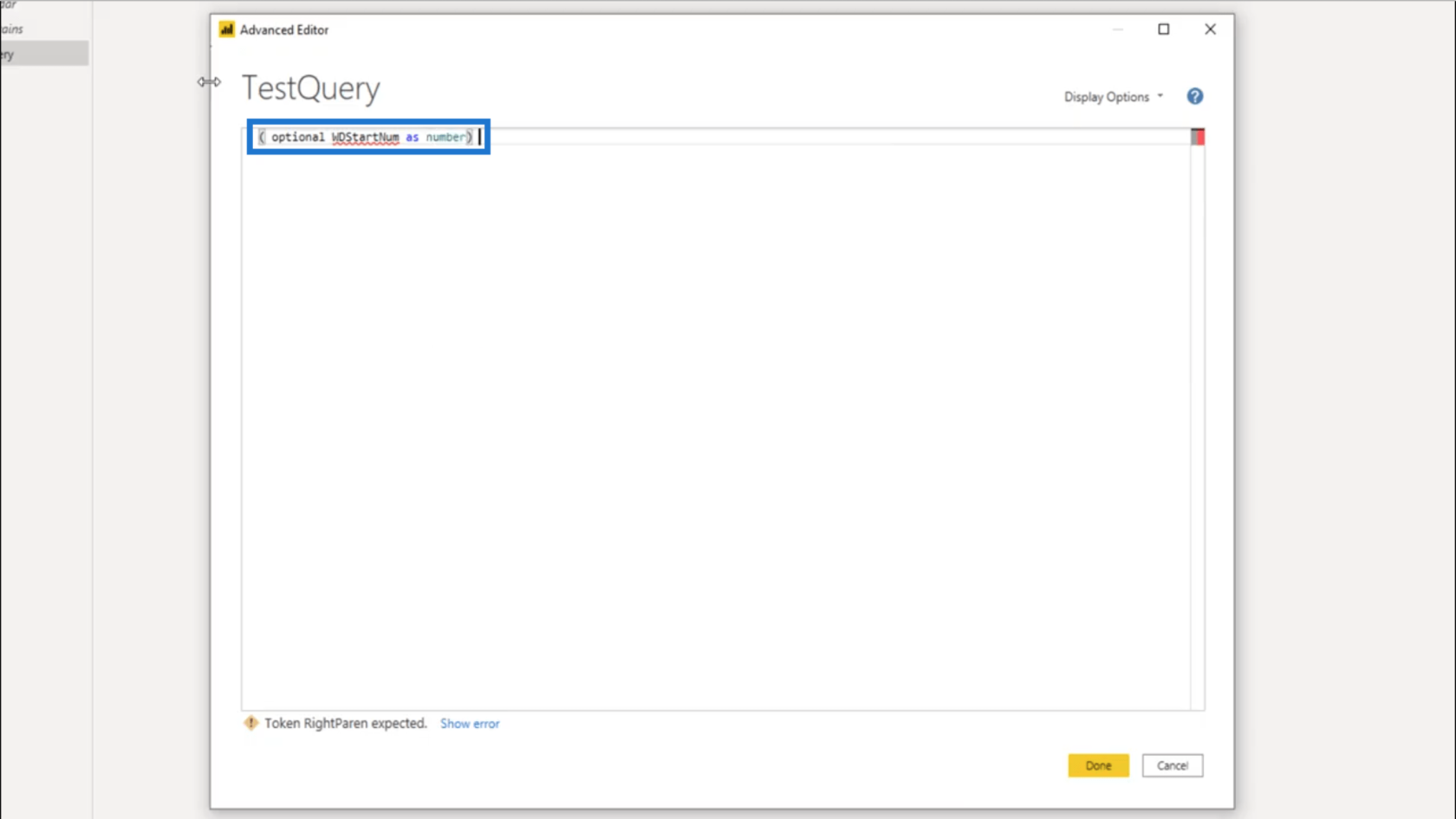The image size is (1456, 819).
Task: Click the TestQuery title heading
Action: click(x=311, y=88)
